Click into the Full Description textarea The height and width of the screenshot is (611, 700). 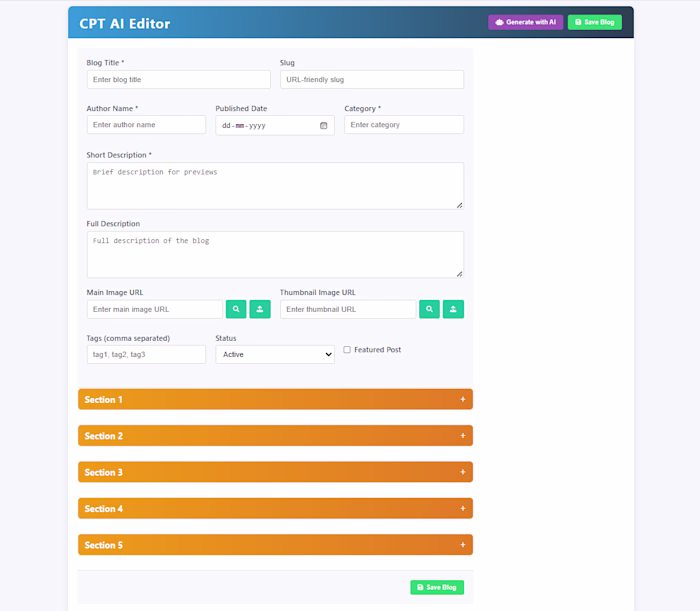(x=275, y=254)
